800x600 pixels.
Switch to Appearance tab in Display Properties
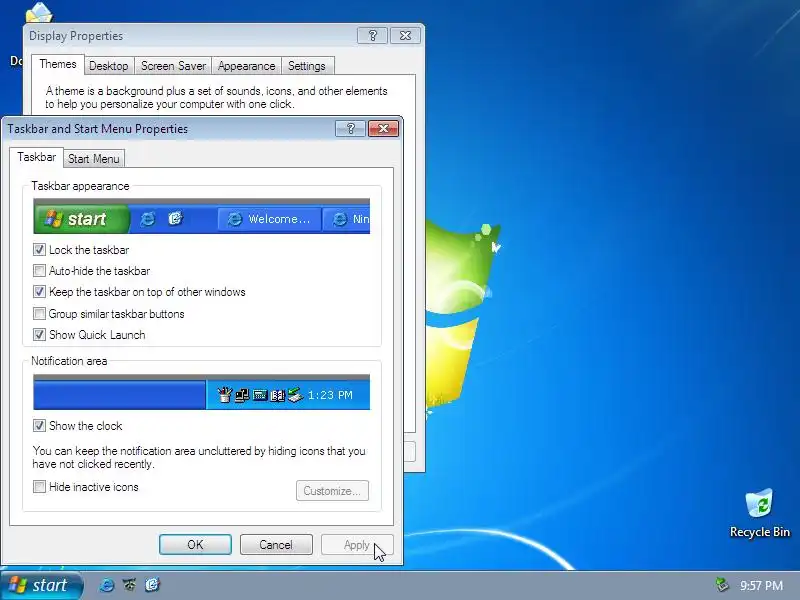pyautogui.click(x=246, y=66)
